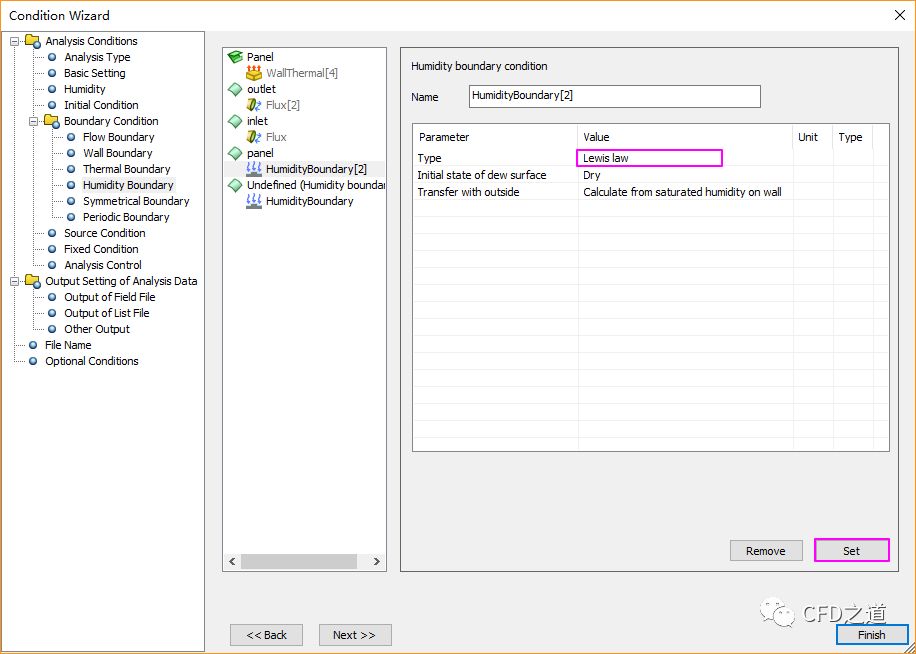Click the Analysis Conditions folder icon
The height and width of the screenshot is (654, 916).
(33, 41)
